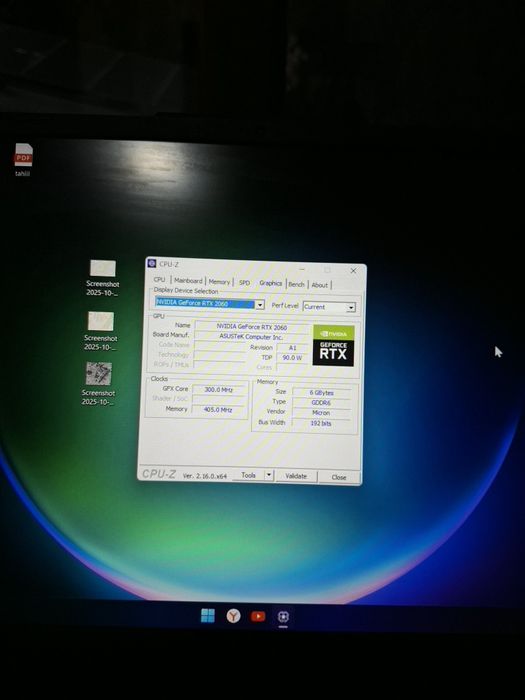The height and width of the screenshot is (700, 525).
Task: Open the middle Screenshot 2025-10 desktop file
Action: click(100, 332)
